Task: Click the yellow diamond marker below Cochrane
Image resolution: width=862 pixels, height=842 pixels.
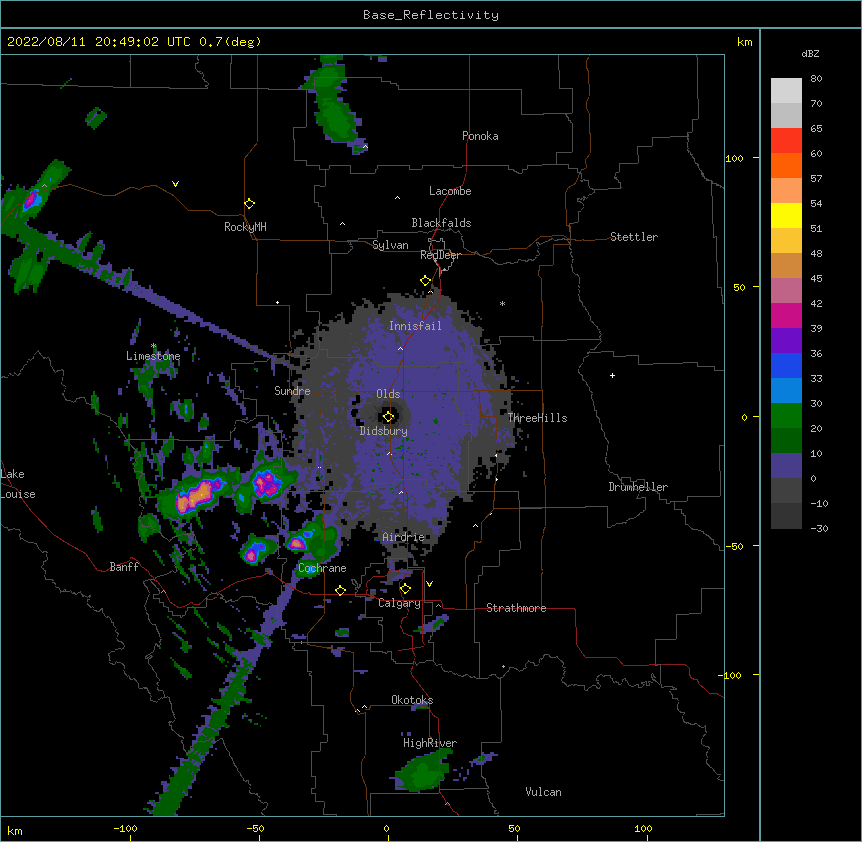Action: click(x=340, y=590)
